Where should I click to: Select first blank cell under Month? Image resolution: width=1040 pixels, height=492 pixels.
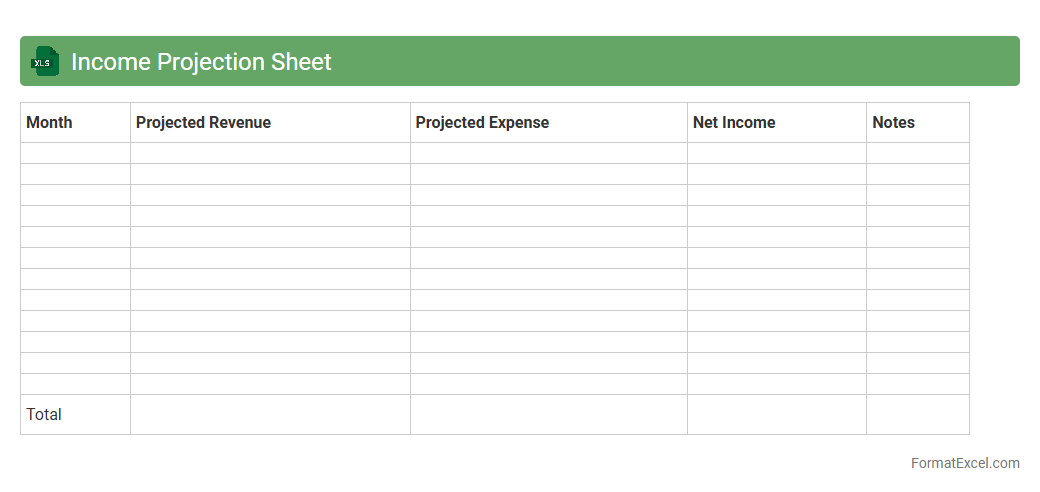(75, 153)
